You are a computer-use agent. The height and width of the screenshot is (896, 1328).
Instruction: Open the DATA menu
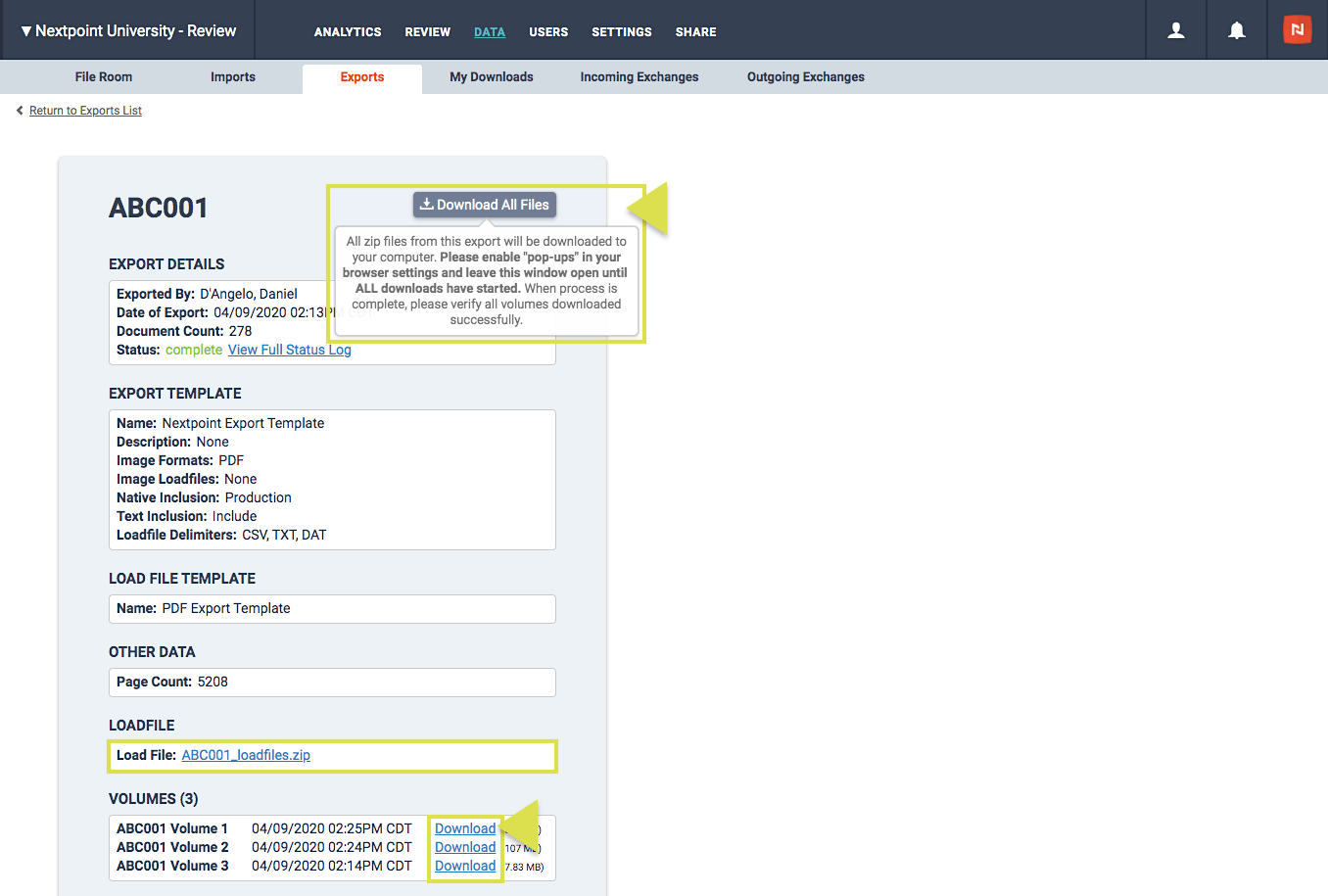click(x=490, y=31)
